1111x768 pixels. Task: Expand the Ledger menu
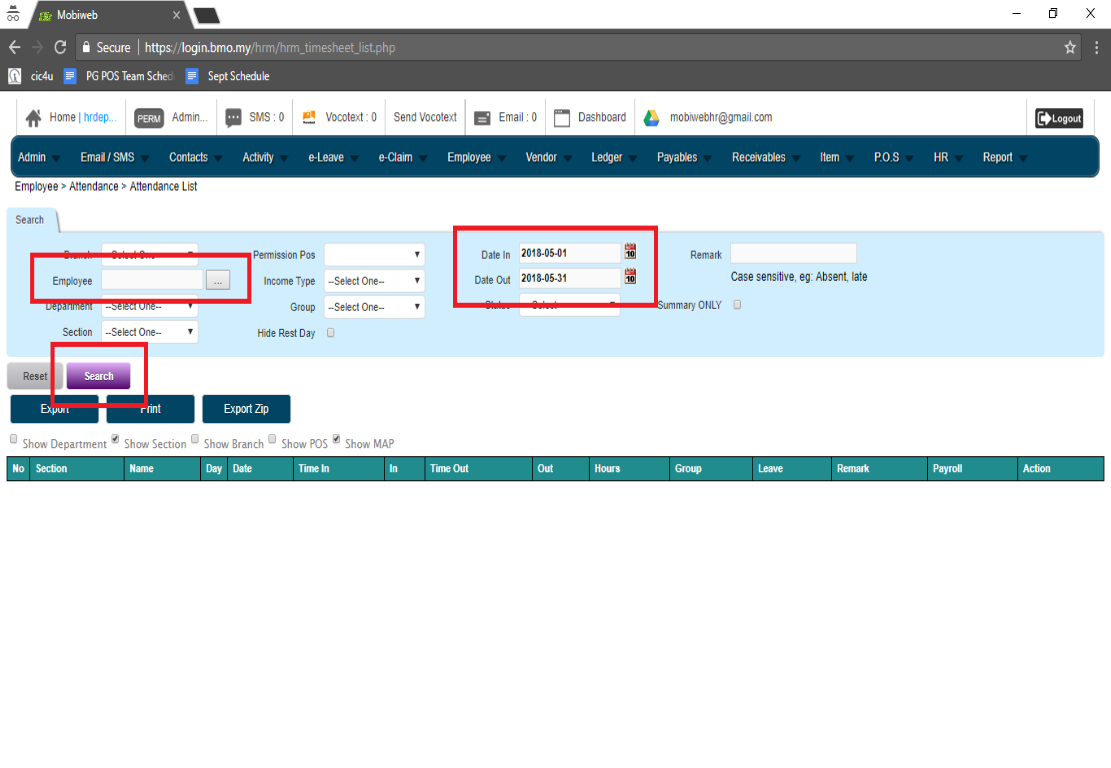[x=614, y=157]
